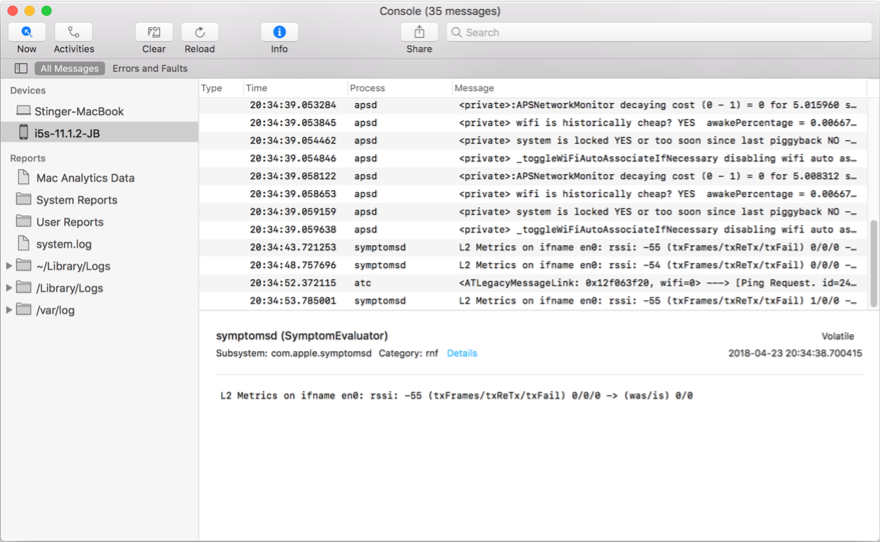Open the Info inspector icon
Viewport: 881px width, 543px height.
[279, 32]
